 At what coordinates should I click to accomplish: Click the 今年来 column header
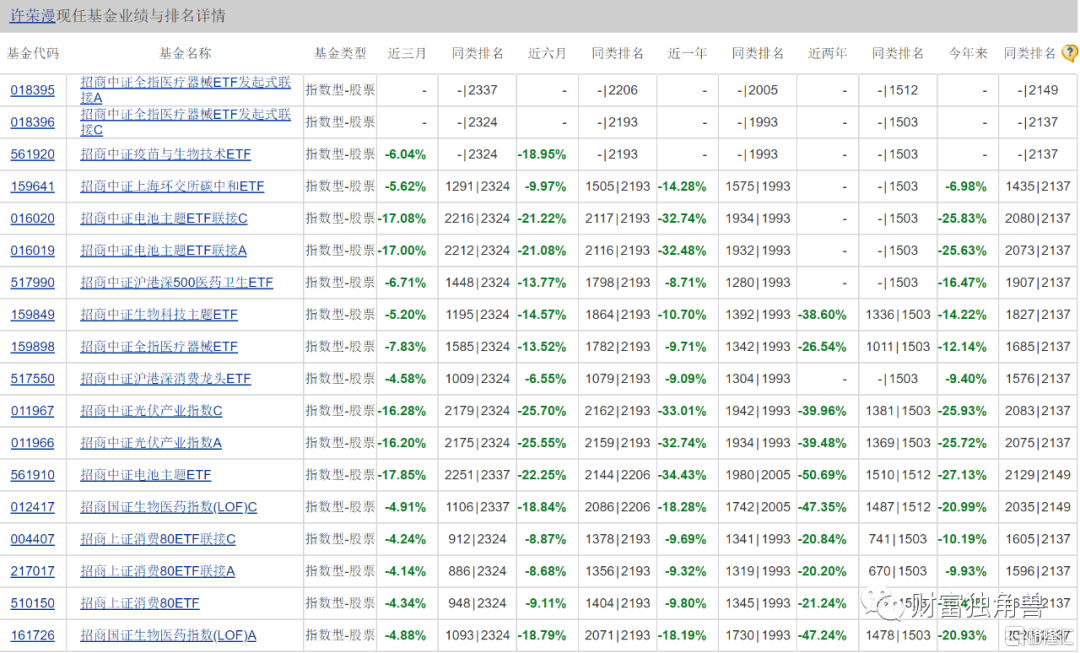tap(968, 53)
